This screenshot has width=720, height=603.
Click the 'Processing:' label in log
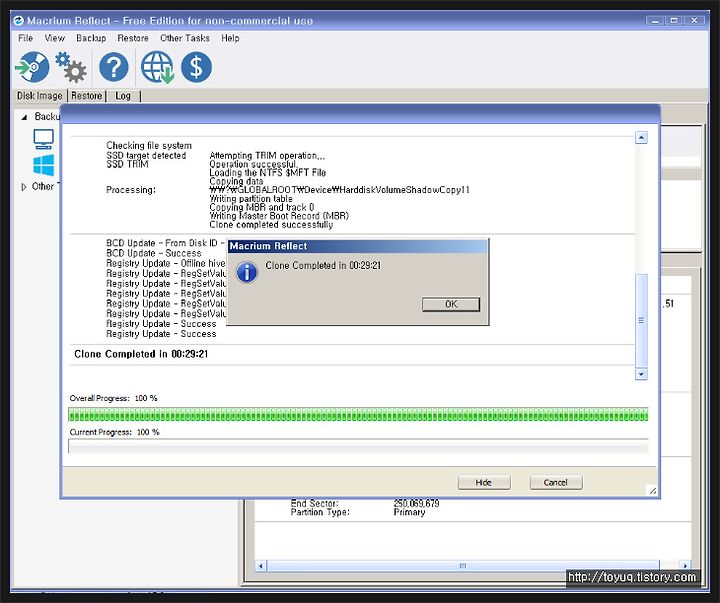click(x=131, y=190)
